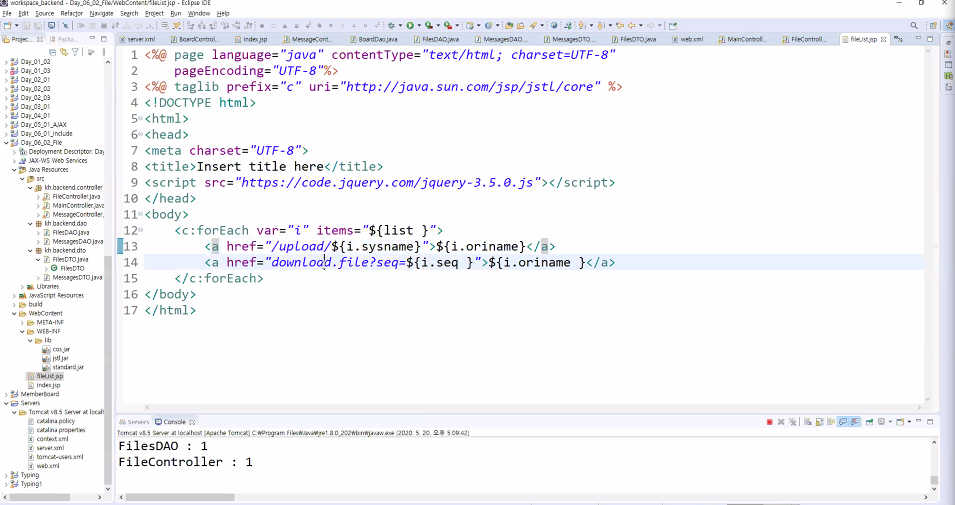Click the Console horizontal scrollbar

(180, 497)
